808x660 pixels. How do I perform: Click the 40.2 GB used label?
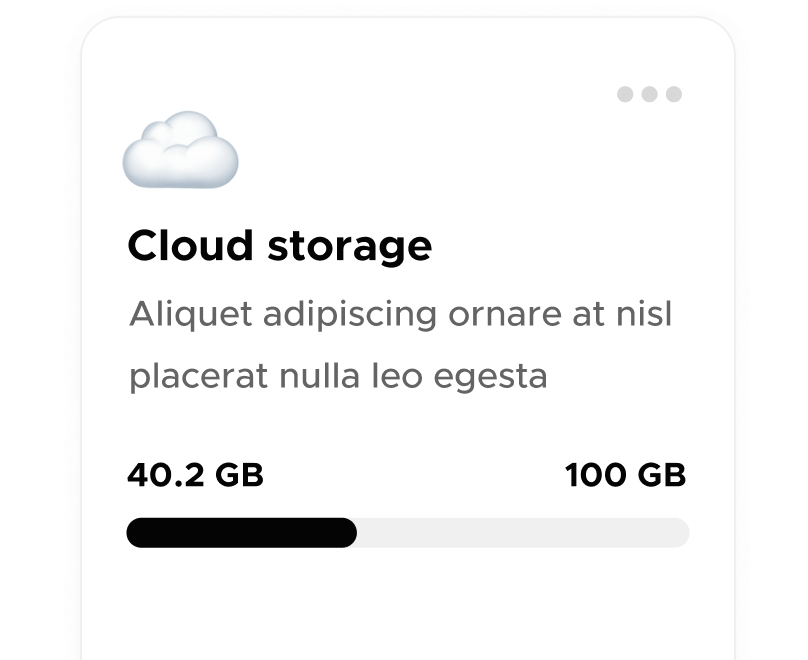(195, 475)
